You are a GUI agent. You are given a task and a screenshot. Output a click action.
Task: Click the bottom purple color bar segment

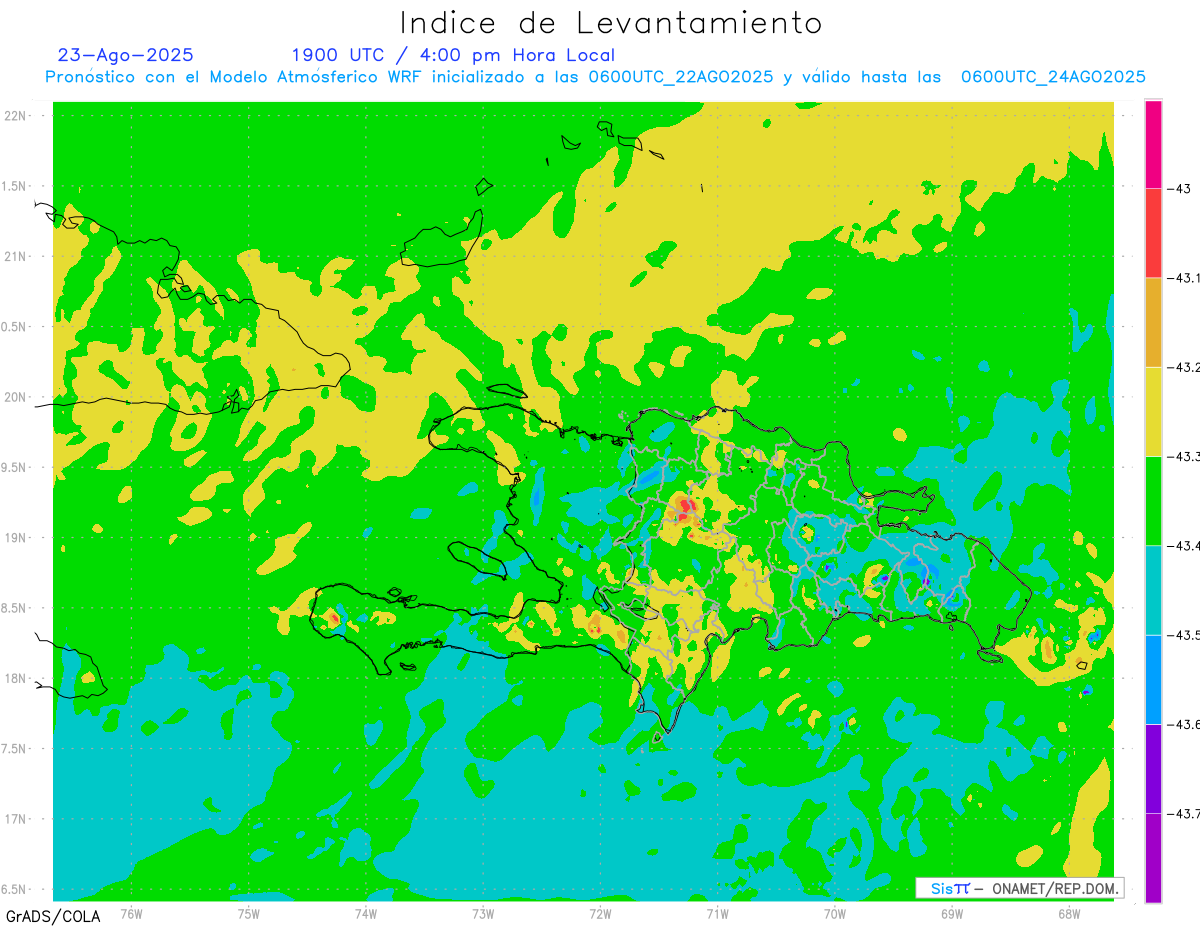point(1153,857)
